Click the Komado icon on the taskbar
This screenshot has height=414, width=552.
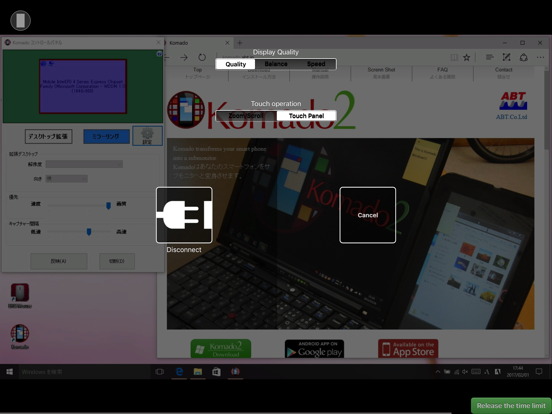point(235,372)
